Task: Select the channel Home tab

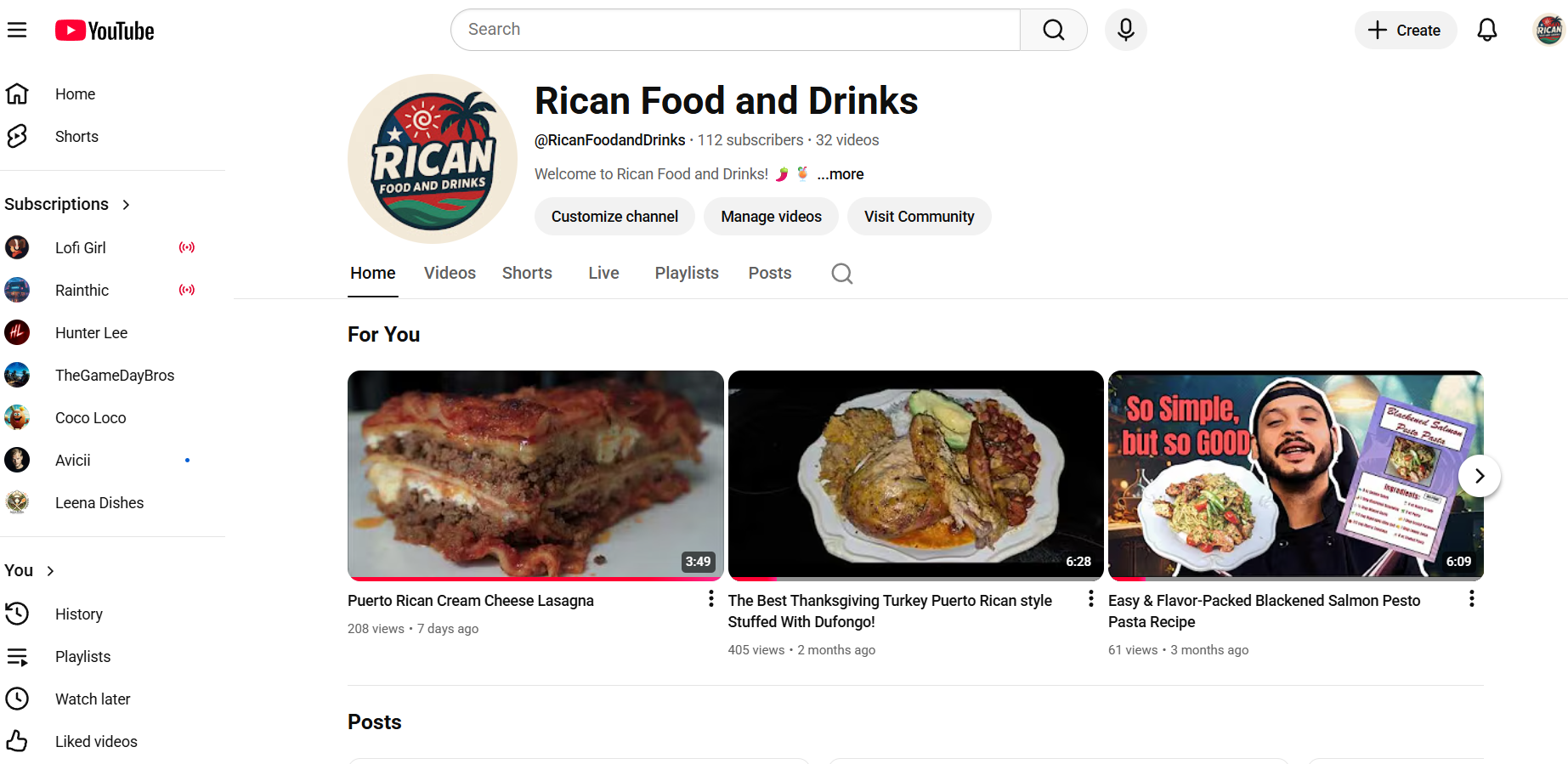Action: [373, 273]
